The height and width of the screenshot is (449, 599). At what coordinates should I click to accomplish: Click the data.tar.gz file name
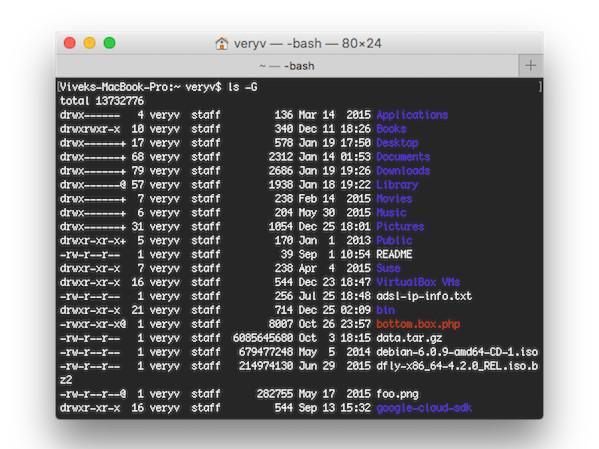(x=409, y=338)
